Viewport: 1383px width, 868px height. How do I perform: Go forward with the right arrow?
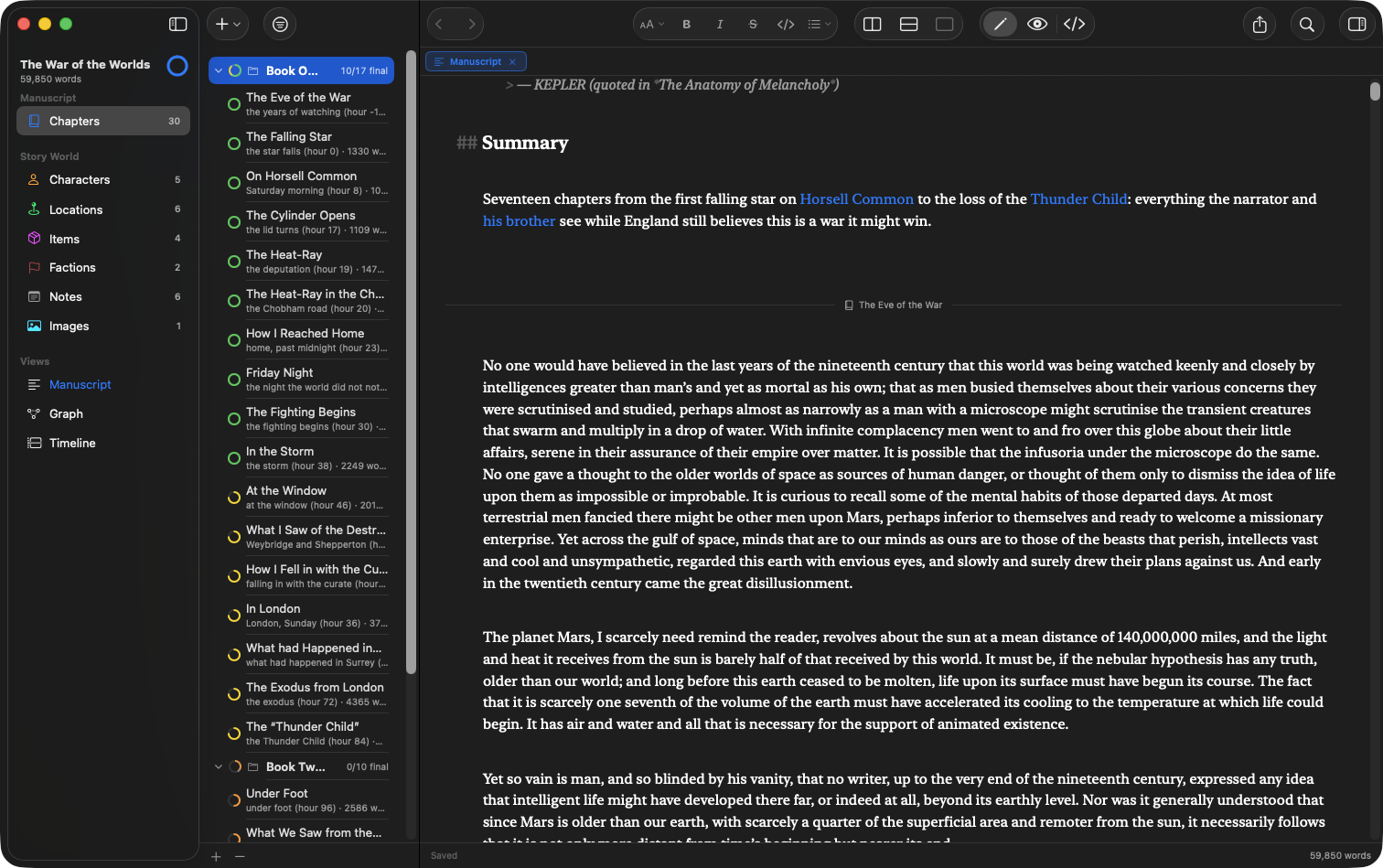click(471, 24)
